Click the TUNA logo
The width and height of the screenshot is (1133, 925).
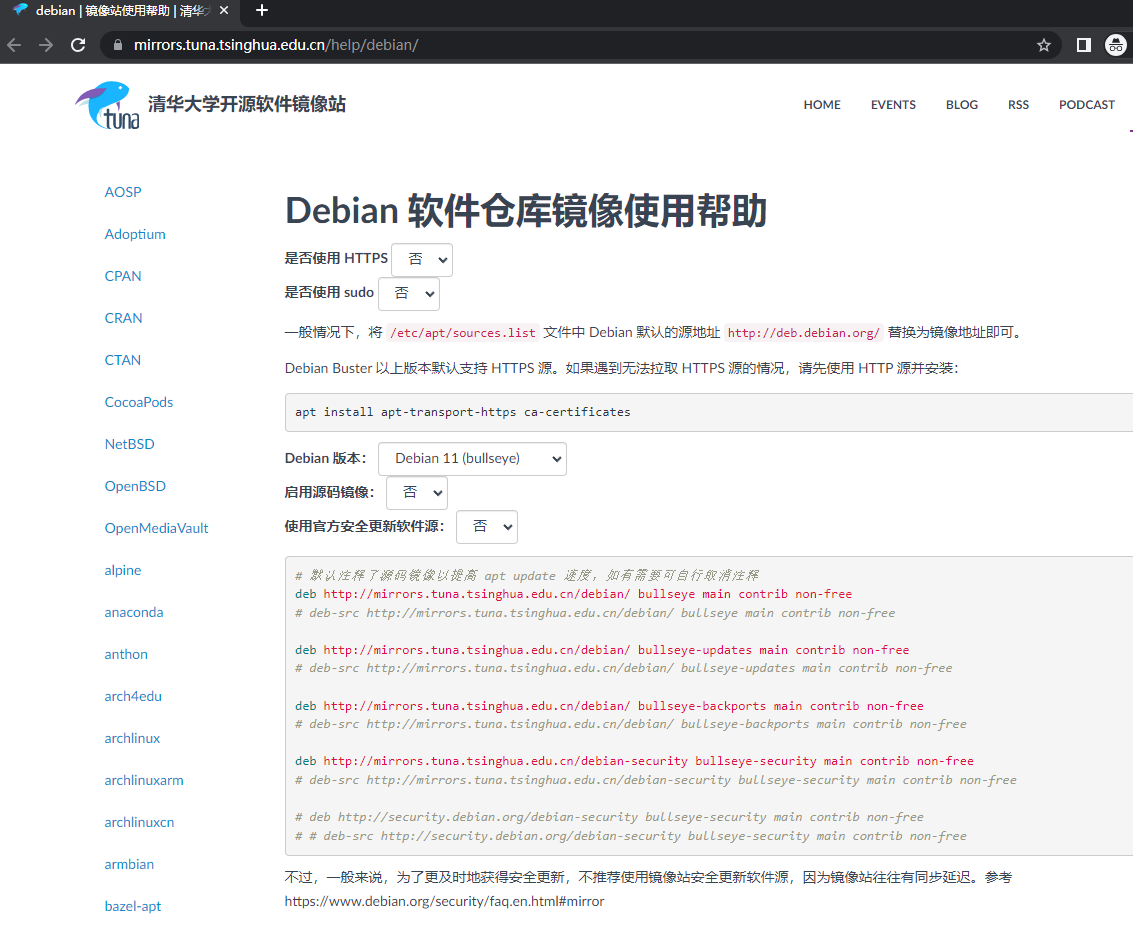[108, 106]
